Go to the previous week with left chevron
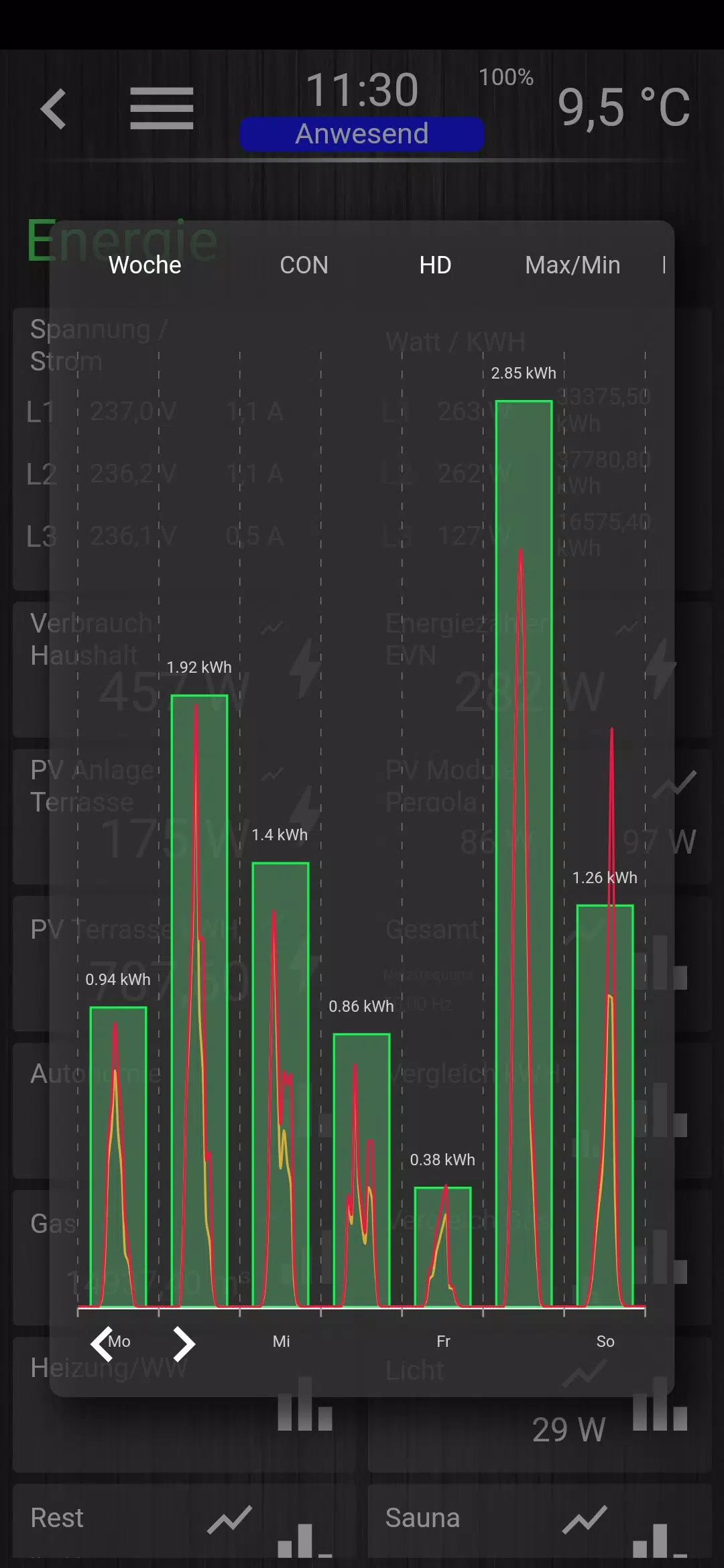Image resolution: width=724 pixels, height=1568 pixels. (x=101, y=1344)
